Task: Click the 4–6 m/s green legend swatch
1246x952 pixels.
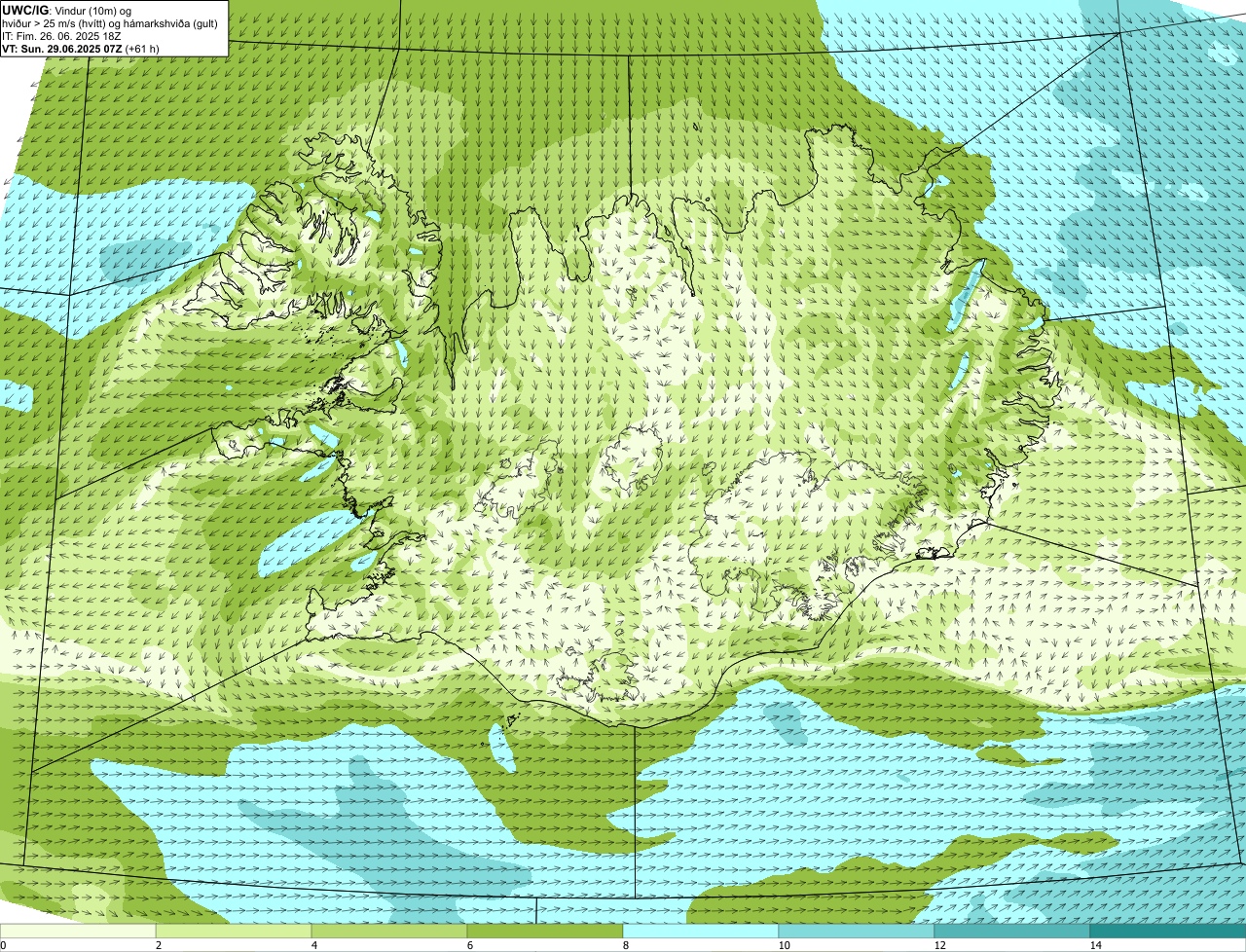Action: (x=389, y=932)
